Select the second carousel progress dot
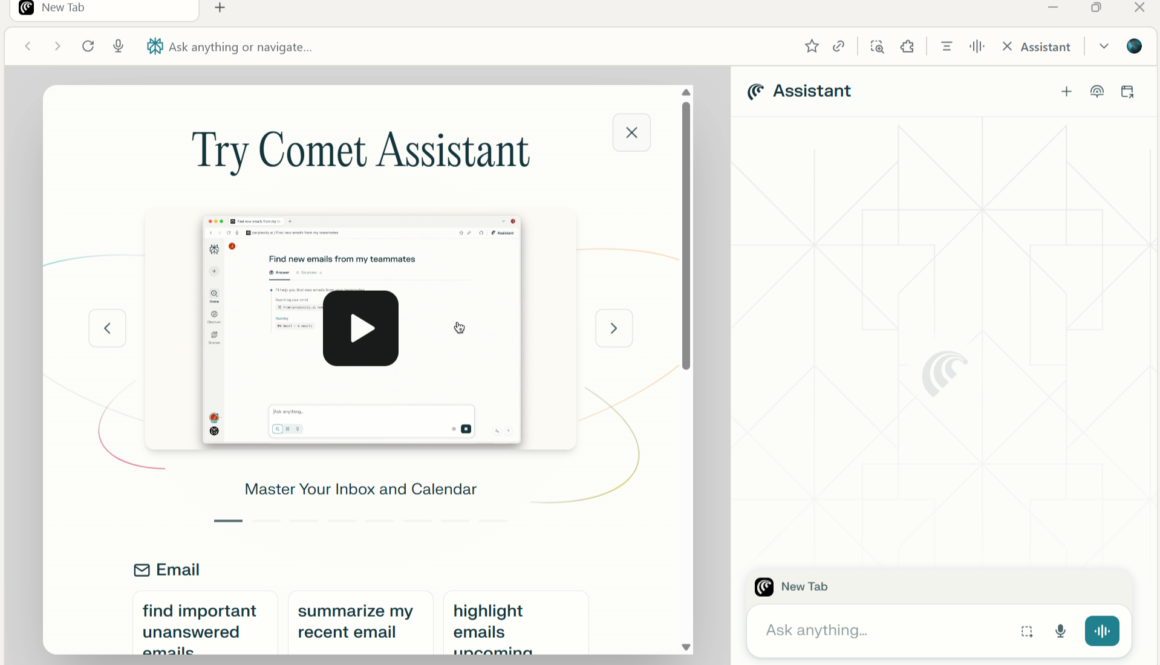The width and height of the screenshot is (1160, 665). point(265,520)
